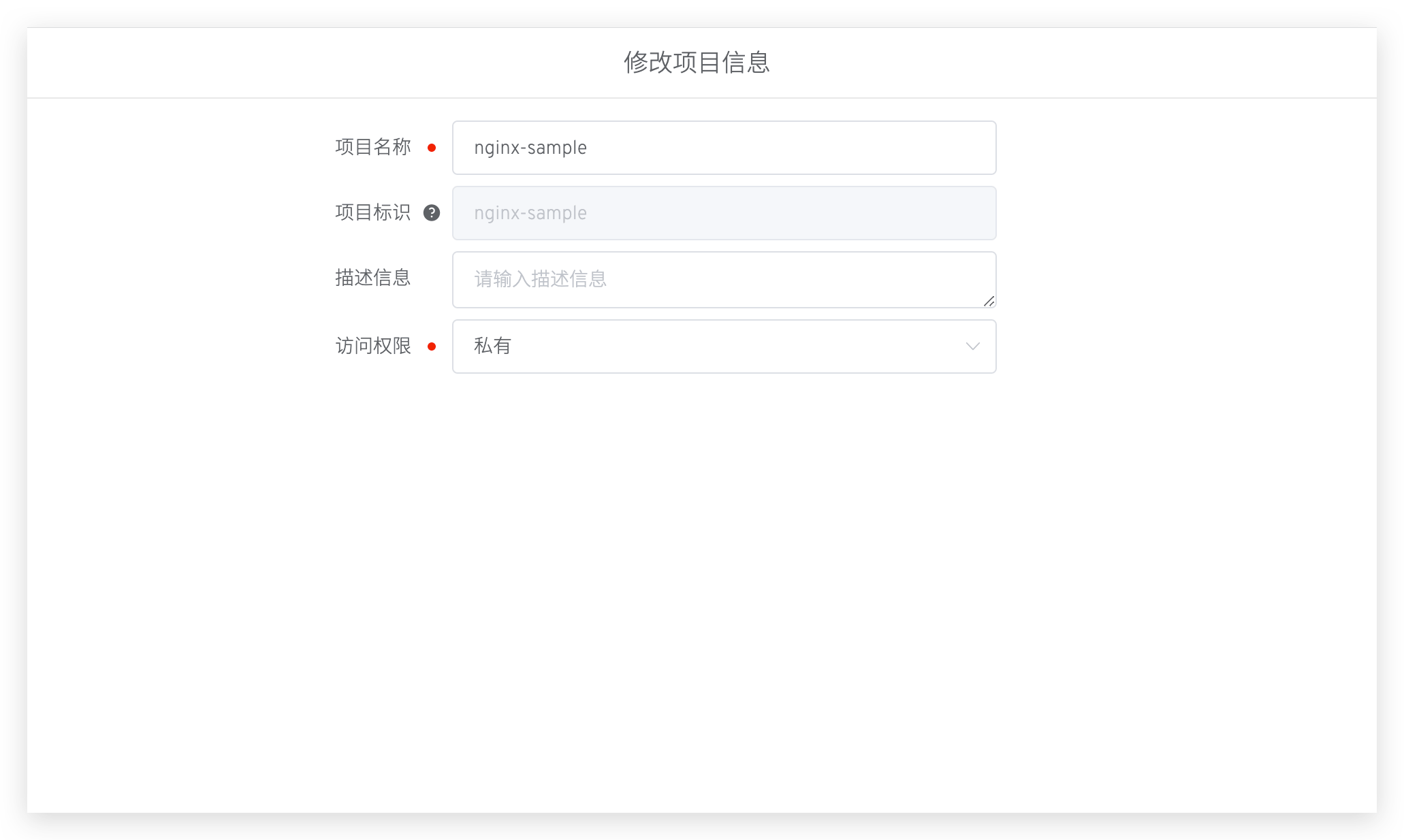
Task: Click red required dot next to 项目名称
Action: coord(432,148)
